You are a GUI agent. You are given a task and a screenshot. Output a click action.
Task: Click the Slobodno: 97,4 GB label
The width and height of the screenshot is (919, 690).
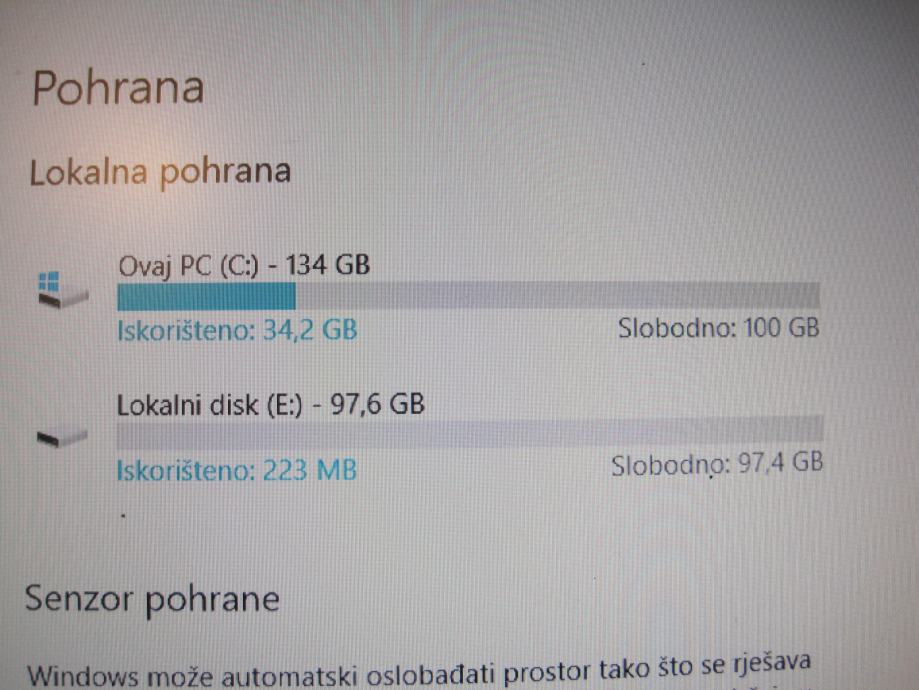coord(717,464)
